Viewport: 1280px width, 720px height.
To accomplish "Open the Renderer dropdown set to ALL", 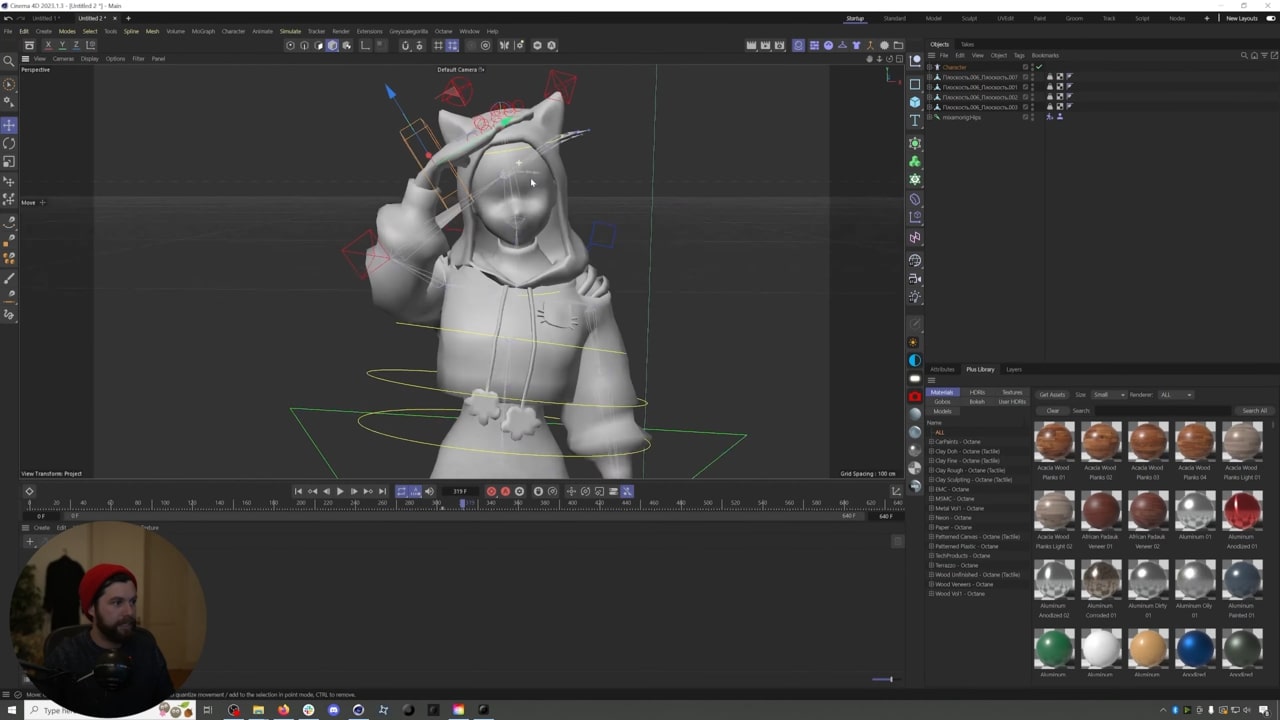I will pos(1176,394).
